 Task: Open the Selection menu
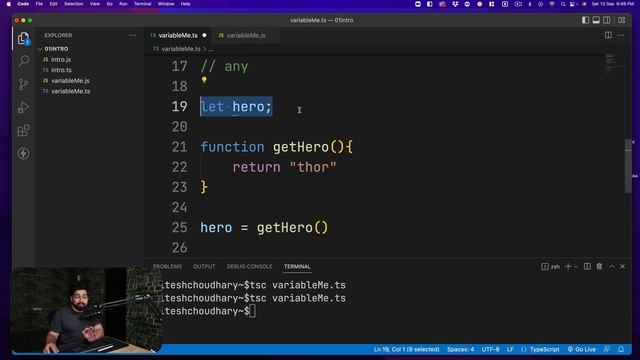(73, 4)
